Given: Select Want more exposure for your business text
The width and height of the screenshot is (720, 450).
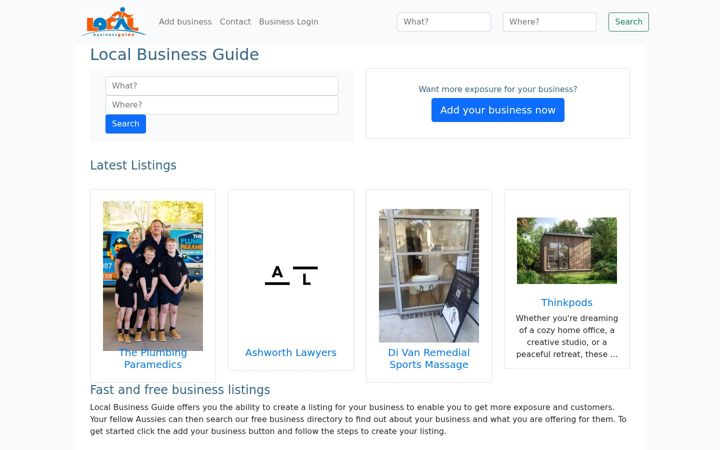Looking at the screenshot, I should (x=498, y=89).
